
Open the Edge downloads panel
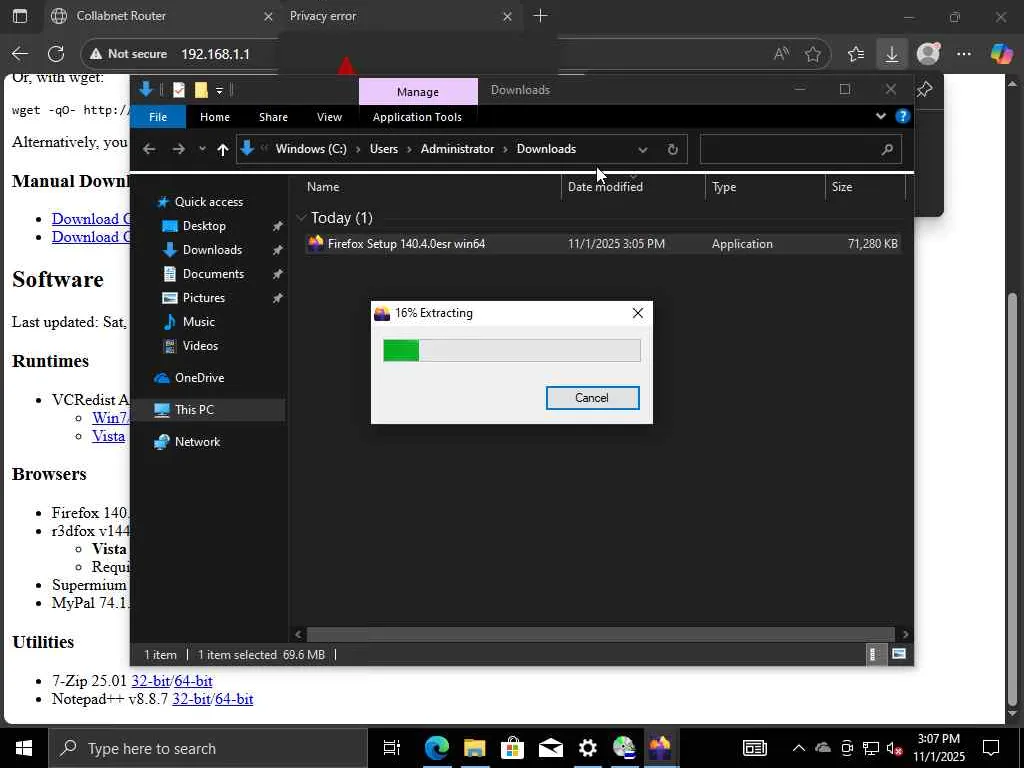(891, 54)
